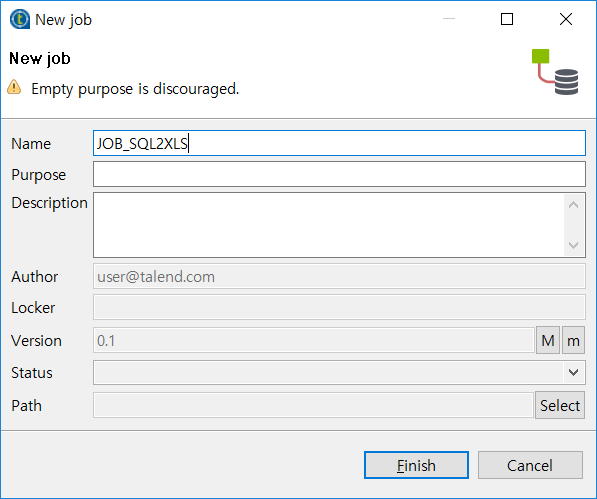Image resolution: width=597 pixels, height=499 pixels.
Task: Click the warning triangle icon
Action: (14, 87)
